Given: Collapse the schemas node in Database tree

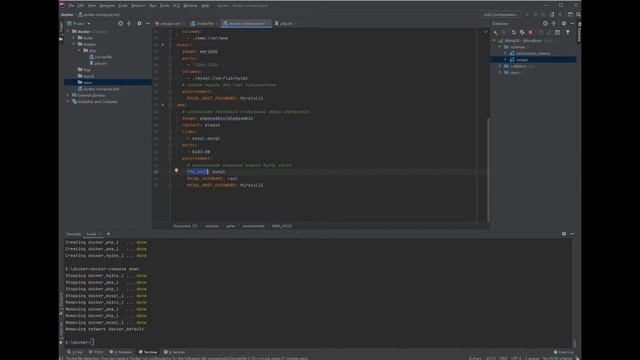Looking at the screenshot, I should click(500, 47).
